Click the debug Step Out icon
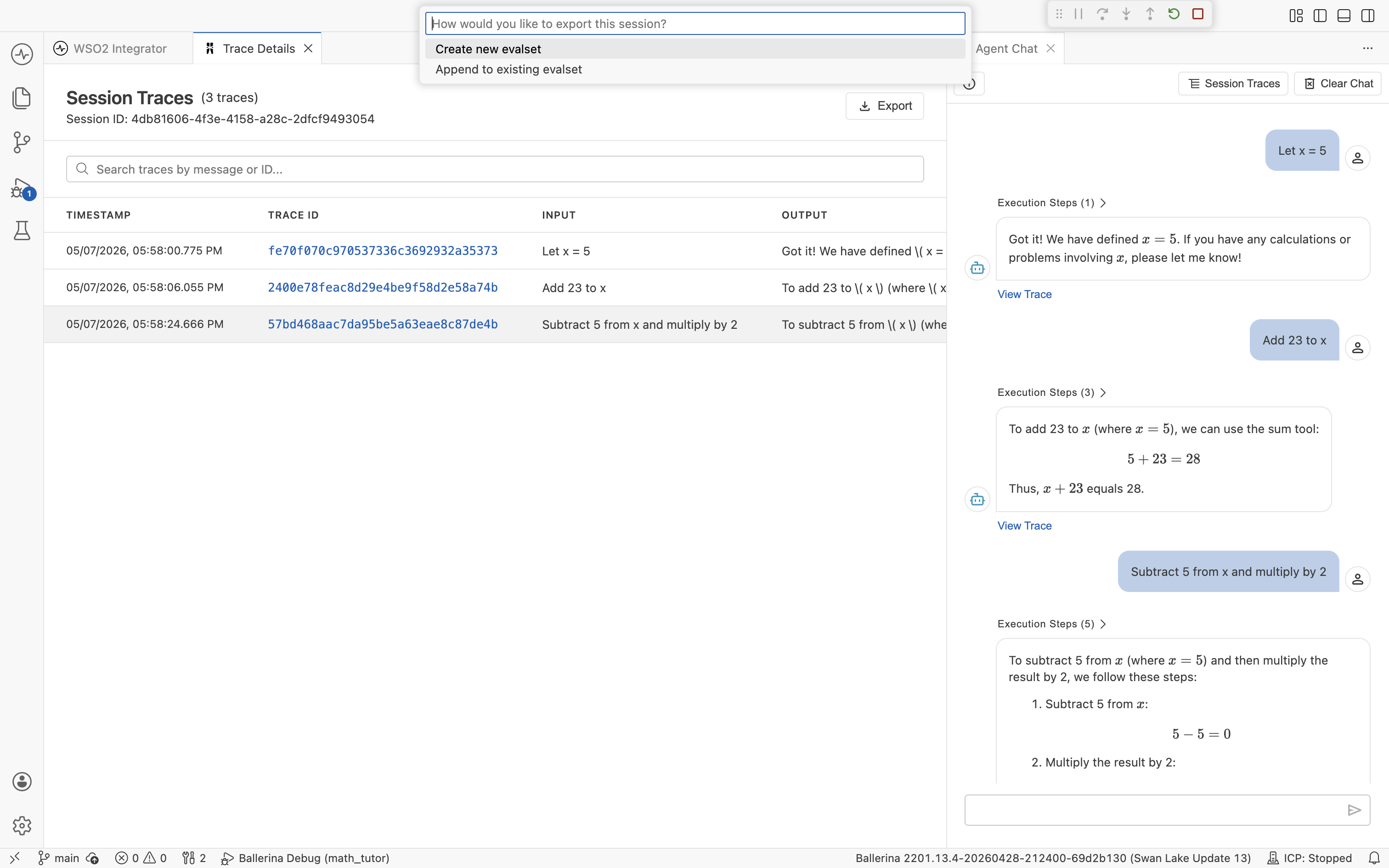Image resolution: width=1389 pixels, height=868 pixels. coord(1150,14)
